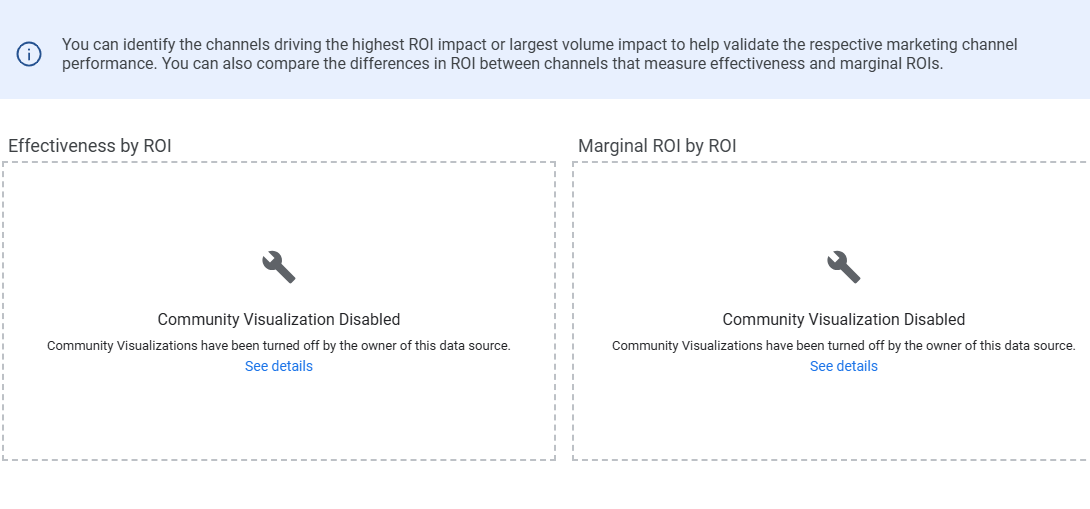Viewport: 1090px width, 509px height.
Task: Select empty area above wrench in Marginal panel
Action: pos(843,205)
